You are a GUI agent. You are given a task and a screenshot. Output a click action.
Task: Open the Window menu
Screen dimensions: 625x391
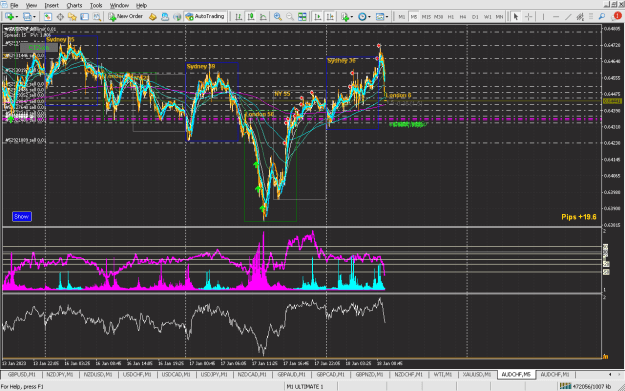pos(119,6)
